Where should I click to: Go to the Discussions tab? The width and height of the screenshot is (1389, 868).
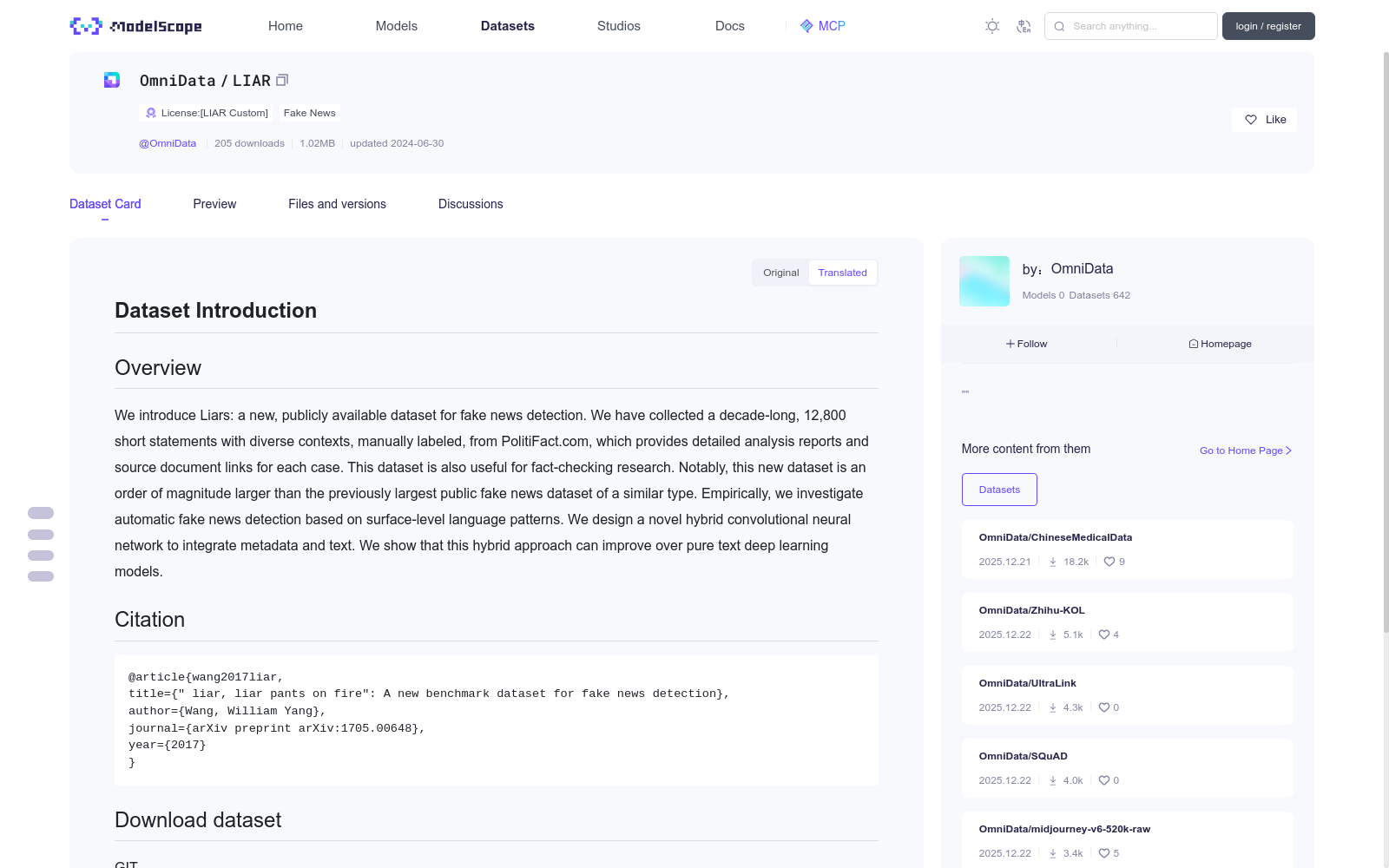pos(471,204)
